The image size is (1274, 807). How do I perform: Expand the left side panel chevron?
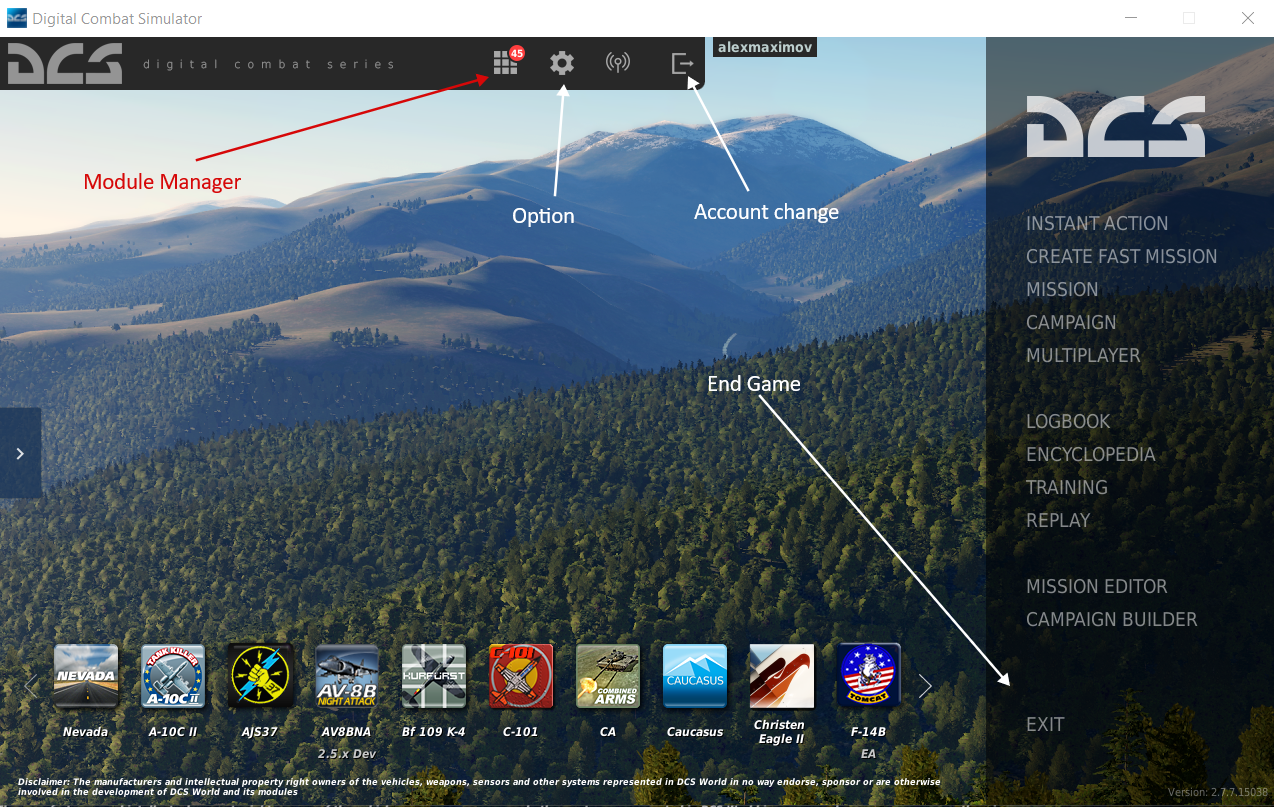pyautogui.click(x=20, y=453)
